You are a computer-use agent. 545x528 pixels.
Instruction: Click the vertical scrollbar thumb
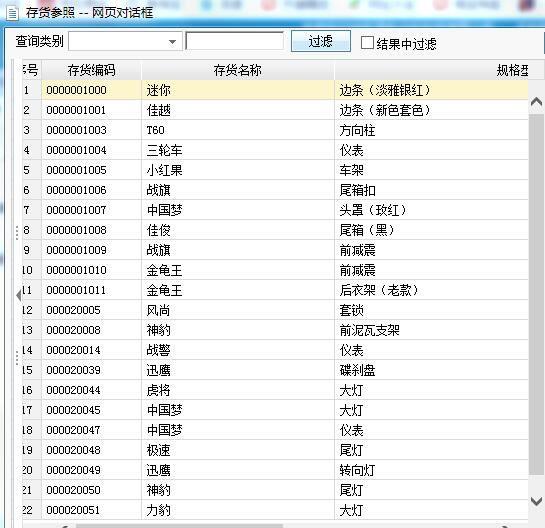click(x=537, y=294)
